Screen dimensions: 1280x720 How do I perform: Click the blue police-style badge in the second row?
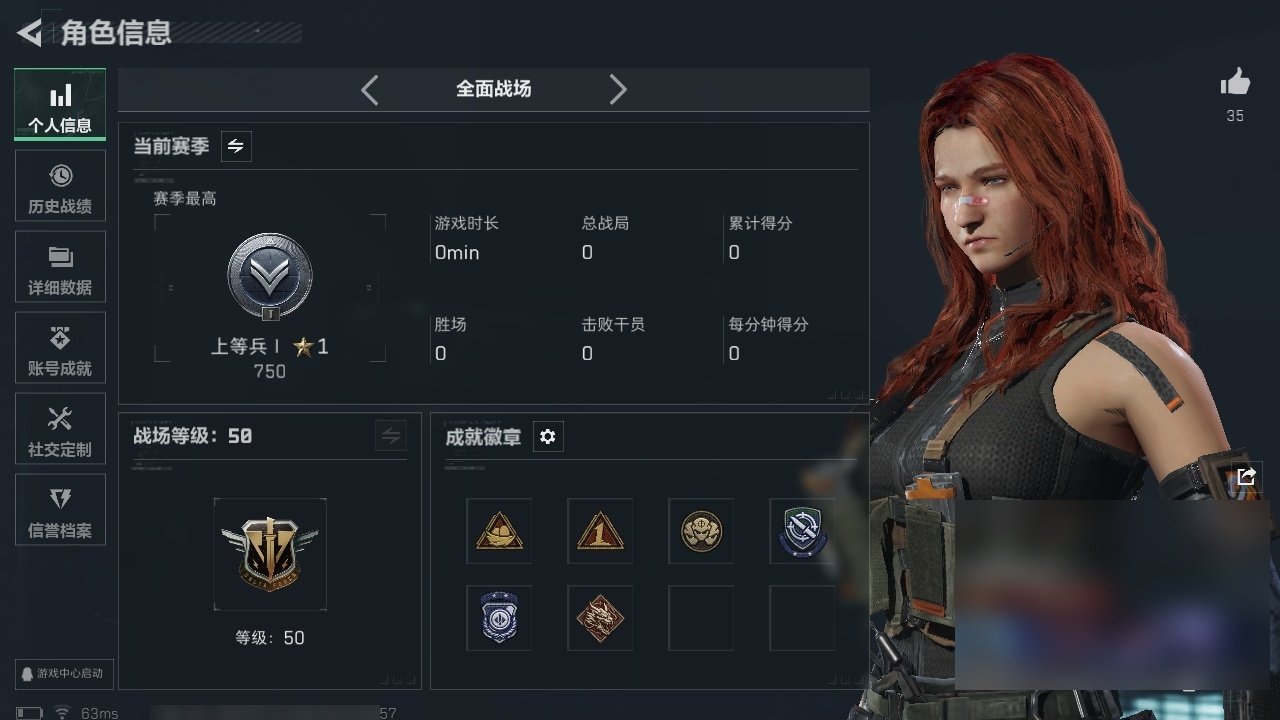499,618
